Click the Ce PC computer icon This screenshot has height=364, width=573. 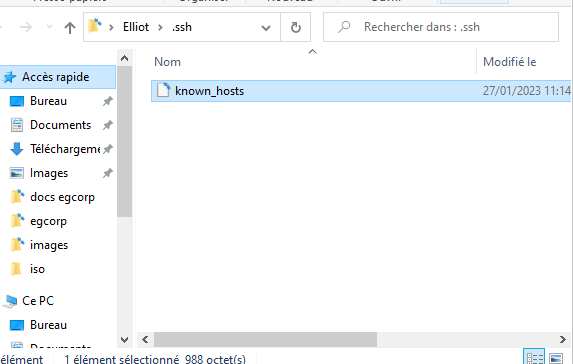11,301
